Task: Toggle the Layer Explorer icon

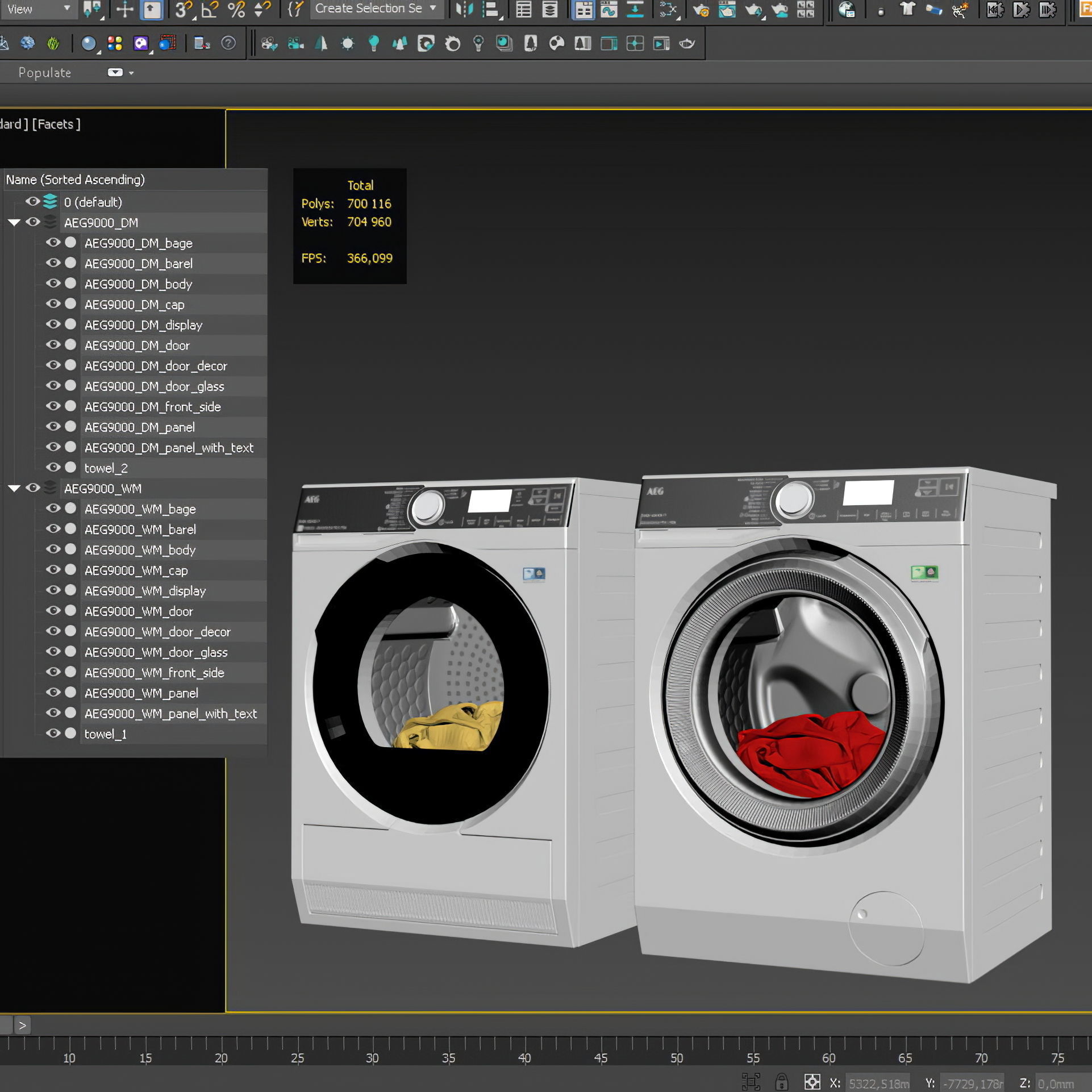Action: click(550, 9)
